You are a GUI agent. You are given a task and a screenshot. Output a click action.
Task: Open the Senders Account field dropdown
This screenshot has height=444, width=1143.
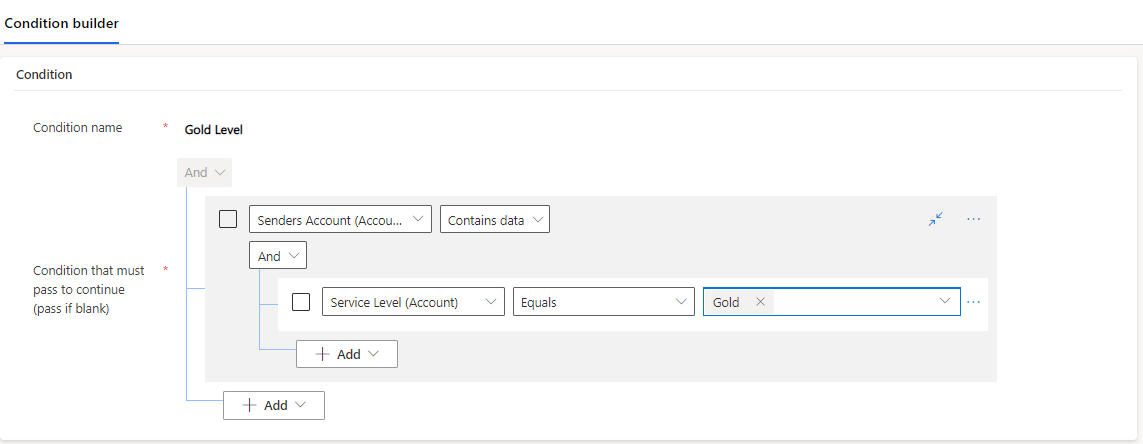[x=340, y=219]
